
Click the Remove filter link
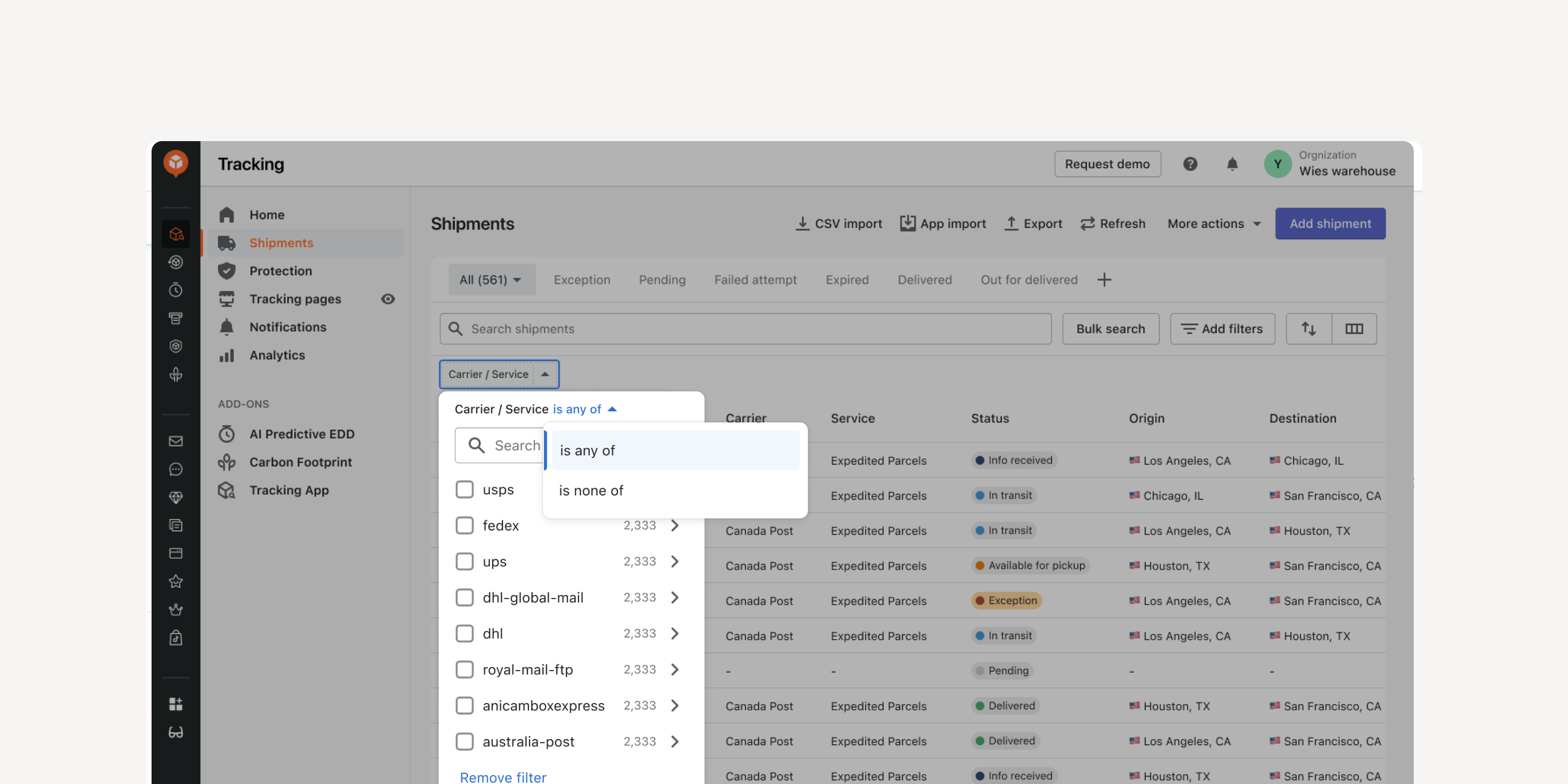click(503, 777)
